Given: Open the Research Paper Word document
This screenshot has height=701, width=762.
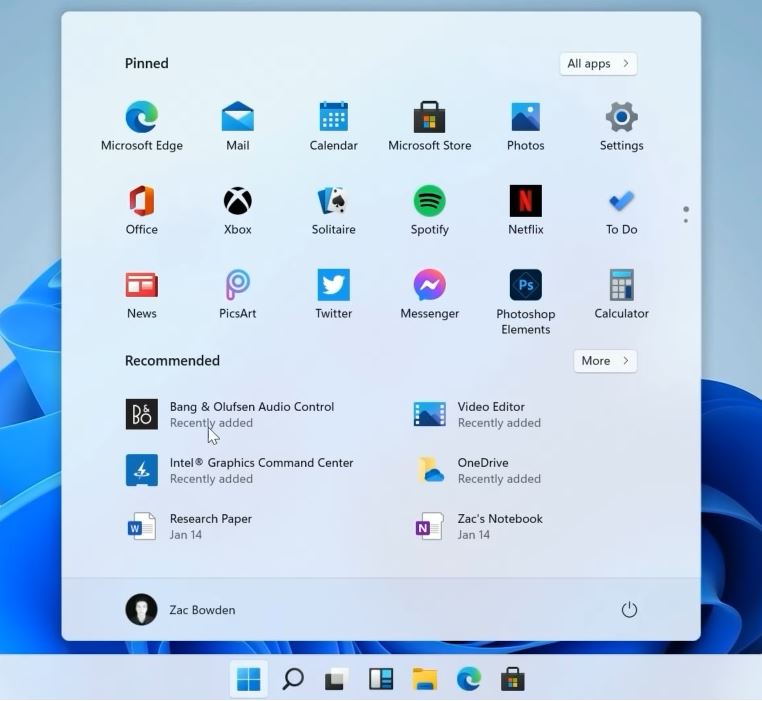Looking at the screenshot, I should click(x=189, y=526).
